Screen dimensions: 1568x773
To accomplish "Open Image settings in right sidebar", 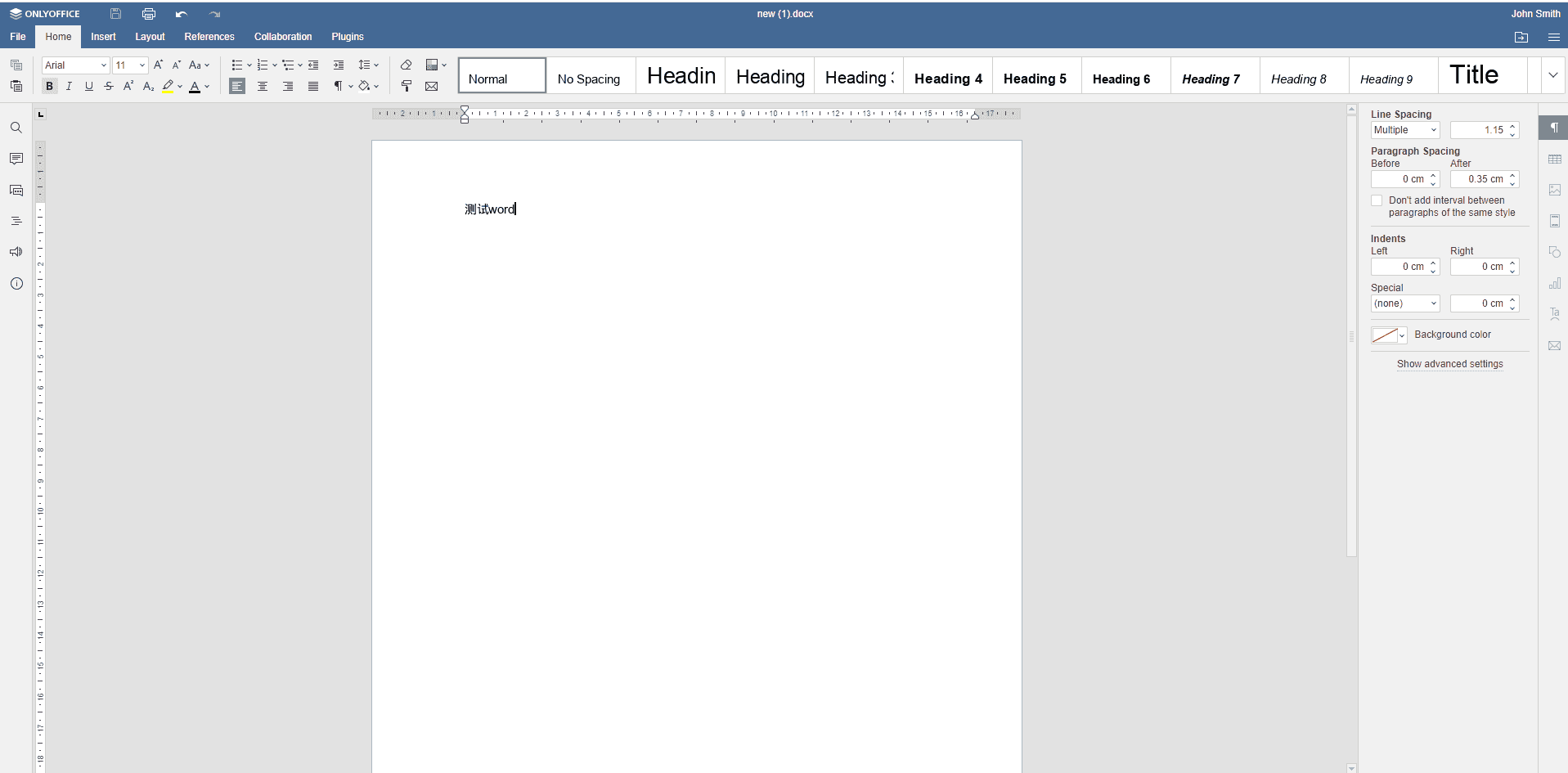I will (1555, 190).
